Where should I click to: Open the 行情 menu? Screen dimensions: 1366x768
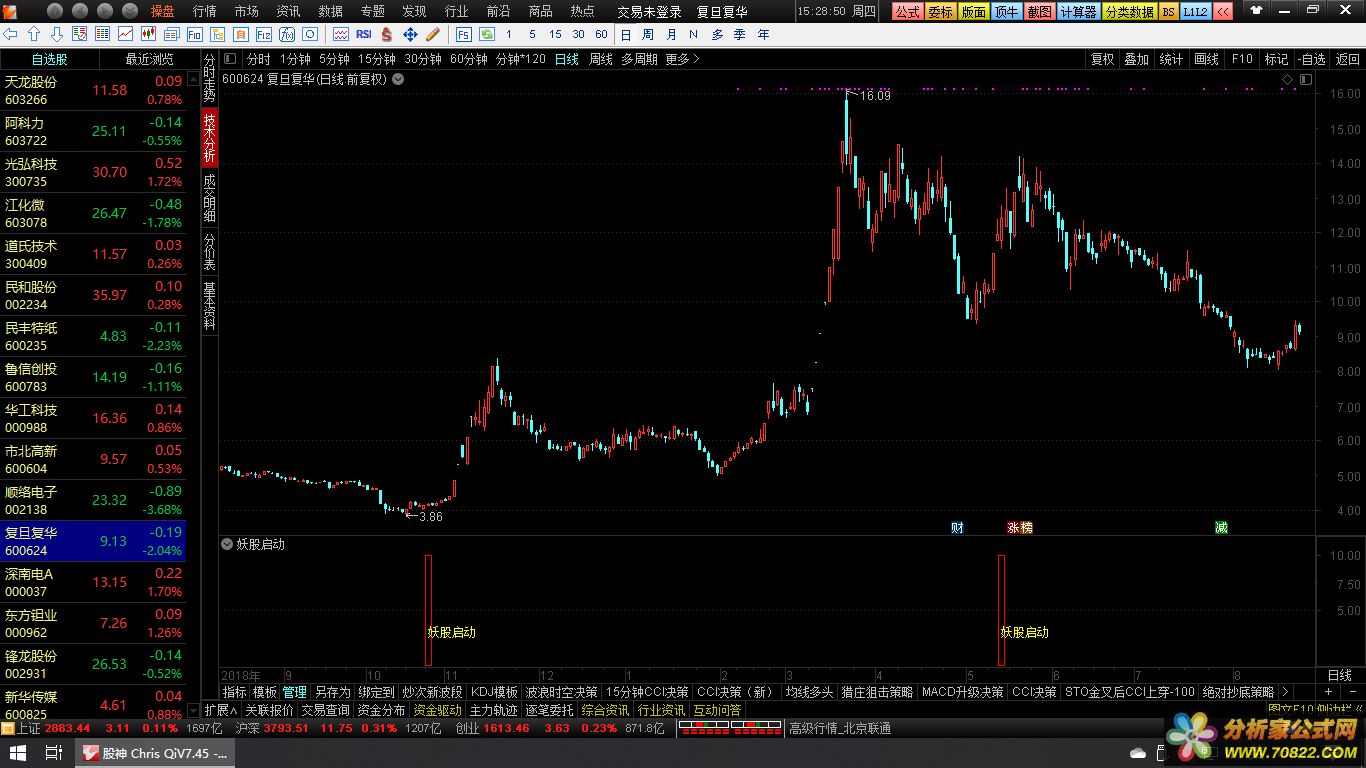point(204,11)
